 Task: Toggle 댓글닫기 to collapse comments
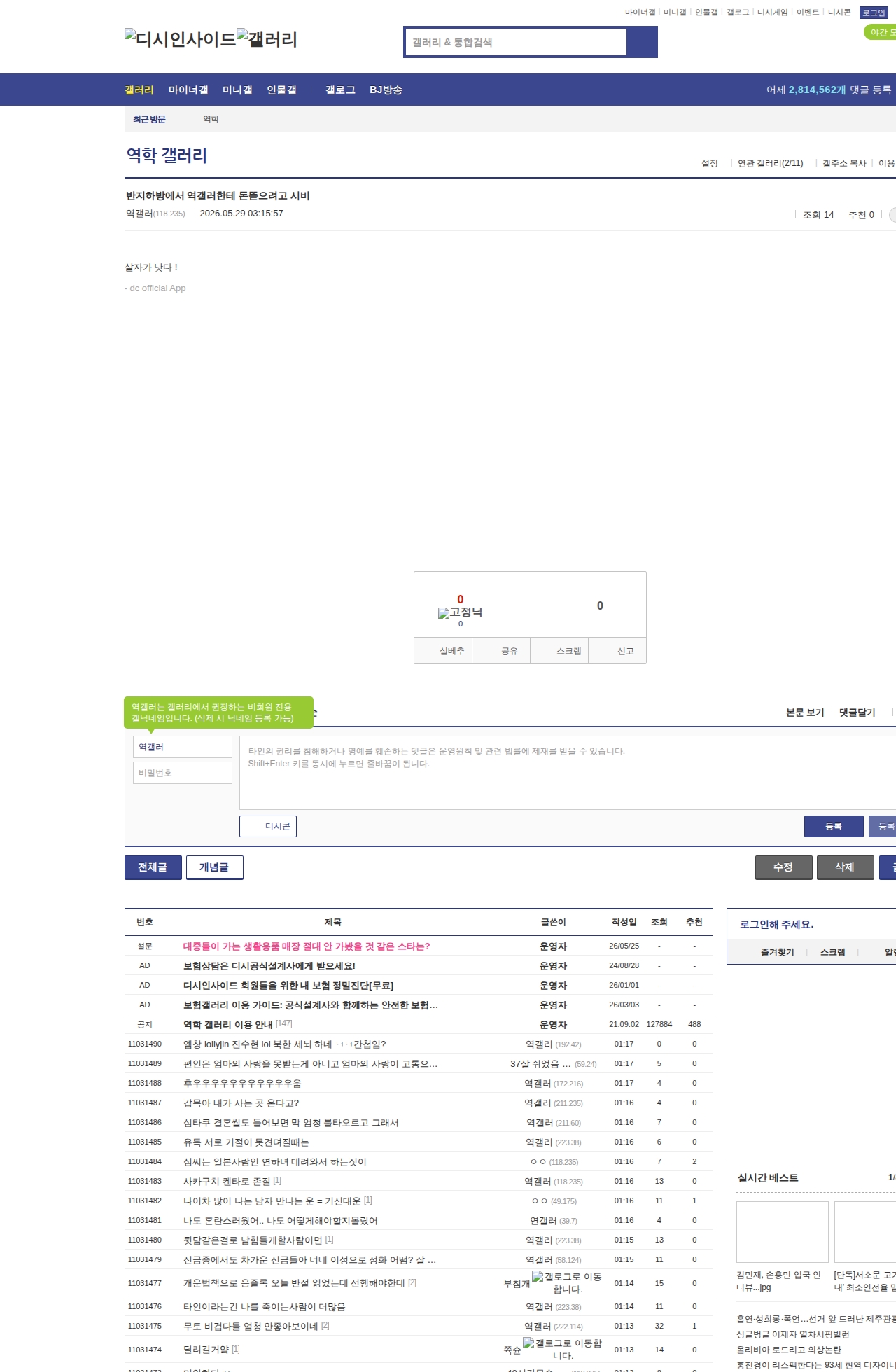[x=857, y=712]
